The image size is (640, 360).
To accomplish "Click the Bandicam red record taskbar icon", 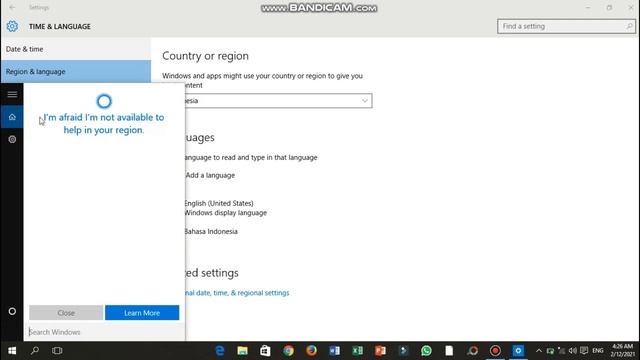I will tap(495, 351).
